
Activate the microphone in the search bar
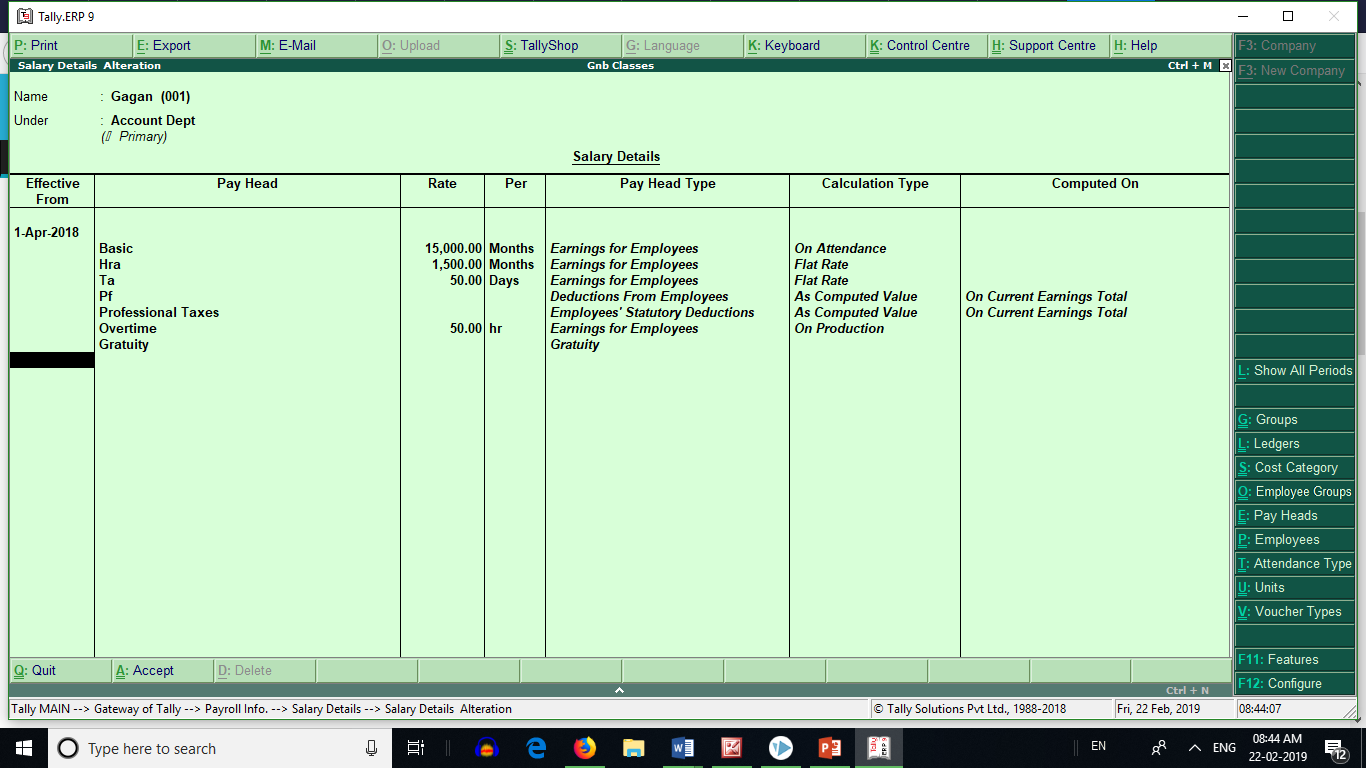371,747
